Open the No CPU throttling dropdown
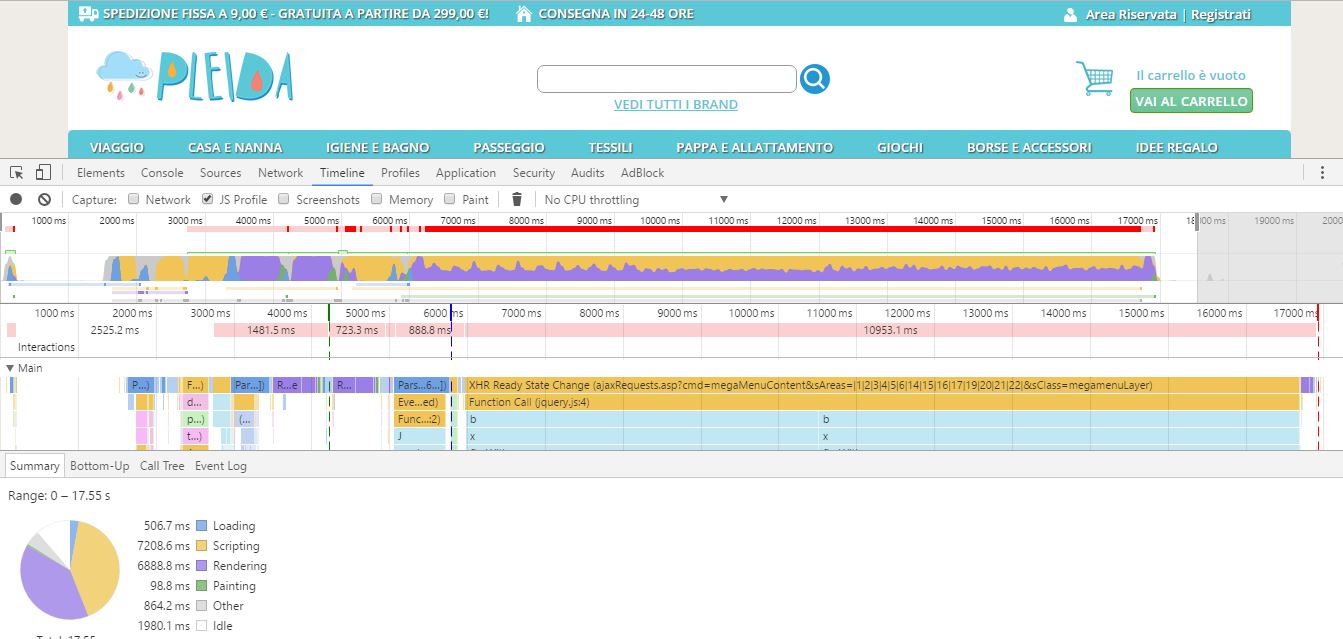 pyautogui.click(x=636, y=199)
